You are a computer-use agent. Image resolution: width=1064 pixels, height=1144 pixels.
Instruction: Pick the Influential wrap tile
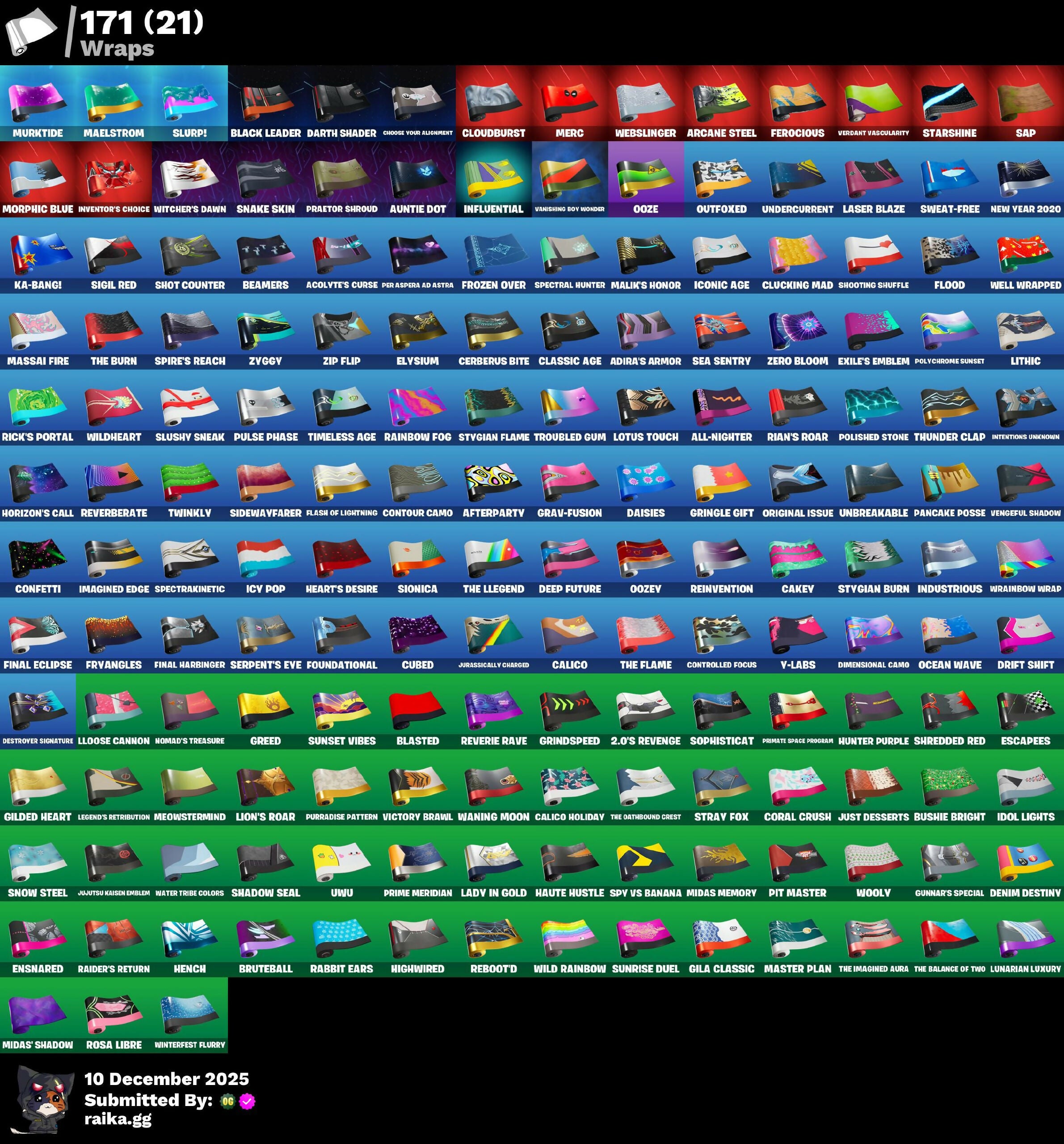[x=493, y=178]
